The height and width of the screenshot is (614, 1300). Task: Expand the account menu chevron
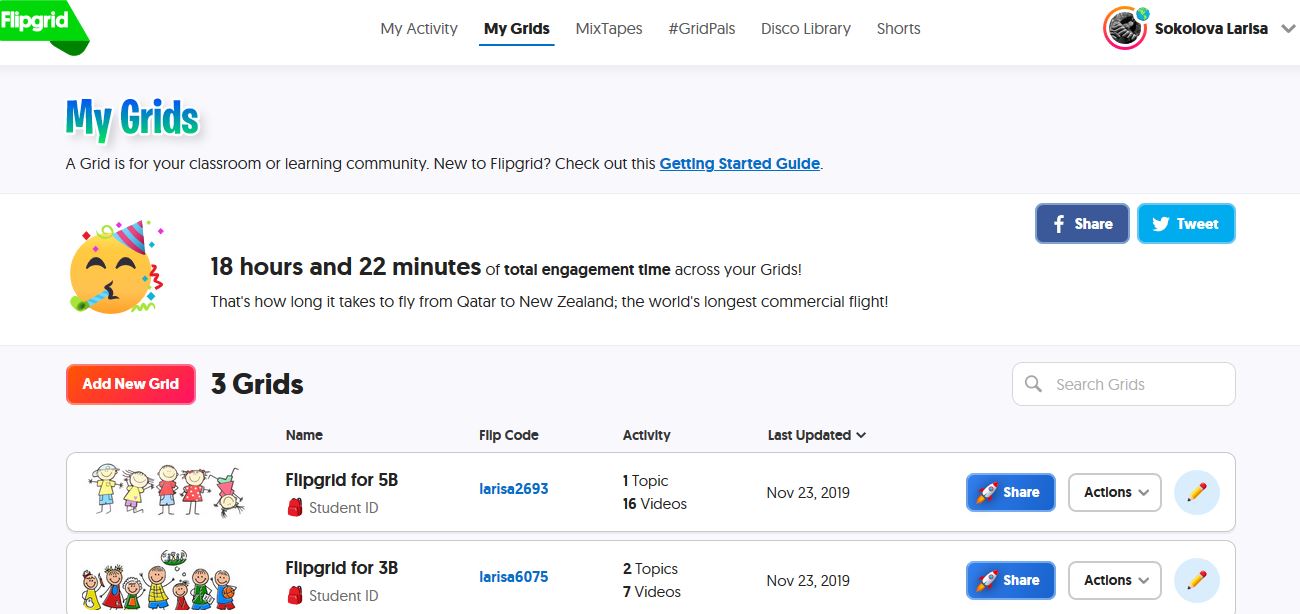click(x=1287, y=29)
